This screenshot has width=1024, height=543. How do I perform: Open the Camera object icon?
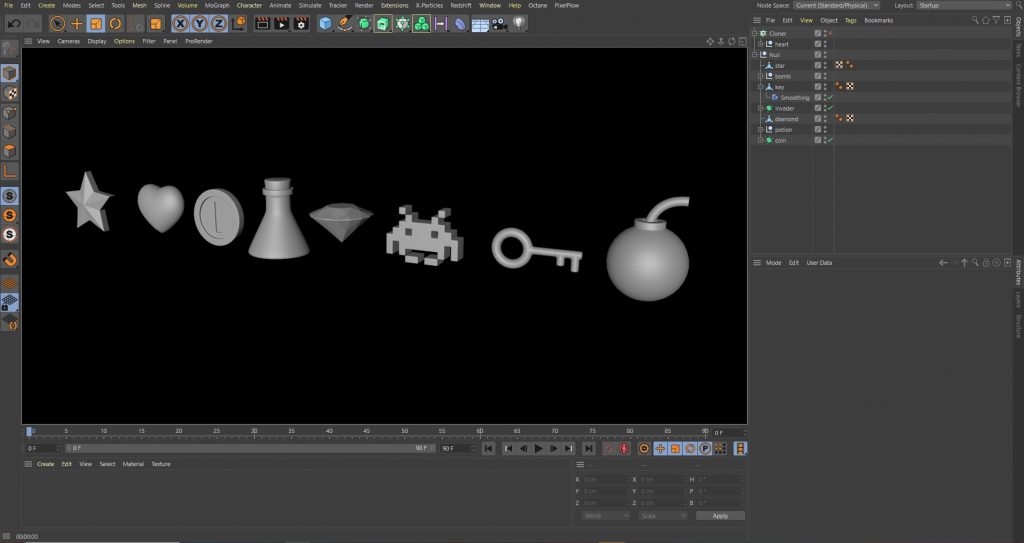[x=499, y=24]
